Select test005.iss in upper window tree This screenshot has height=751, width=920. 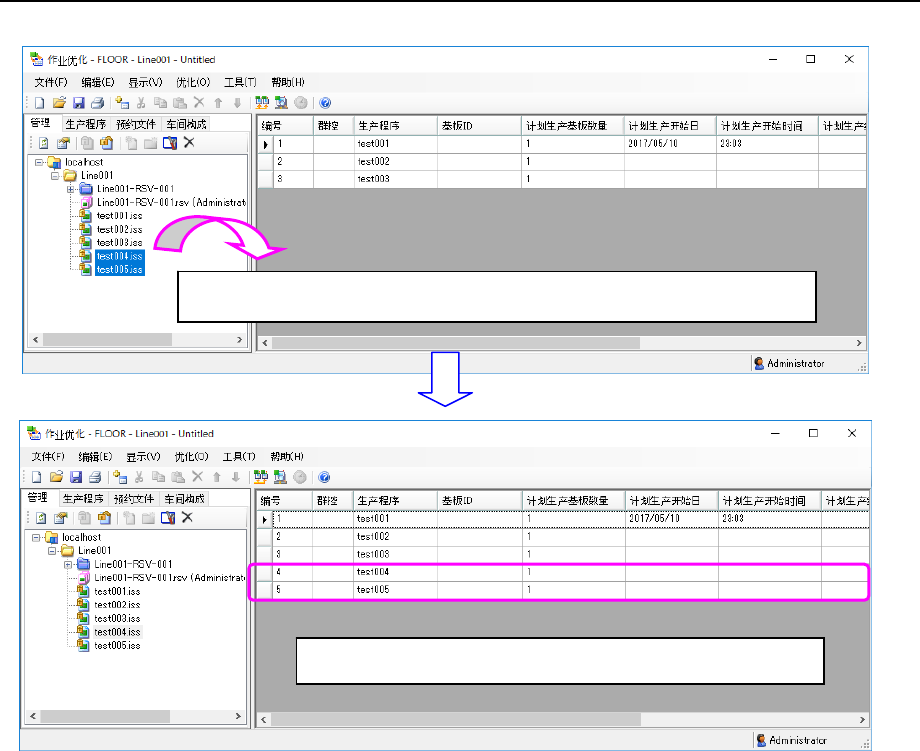tap(120, 270)
